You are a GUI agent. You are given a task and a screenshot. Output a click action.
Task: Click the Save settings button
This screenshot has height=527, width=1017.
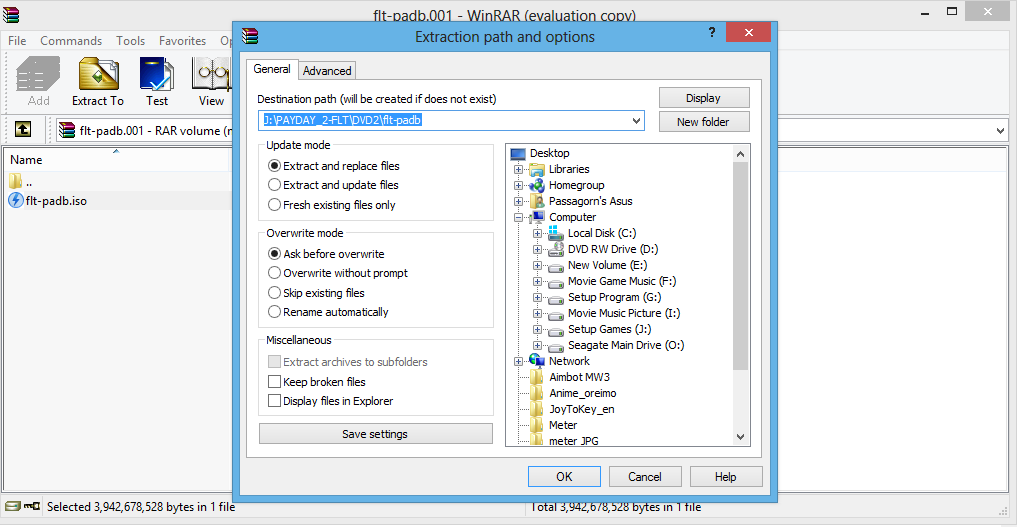[376, 434]
